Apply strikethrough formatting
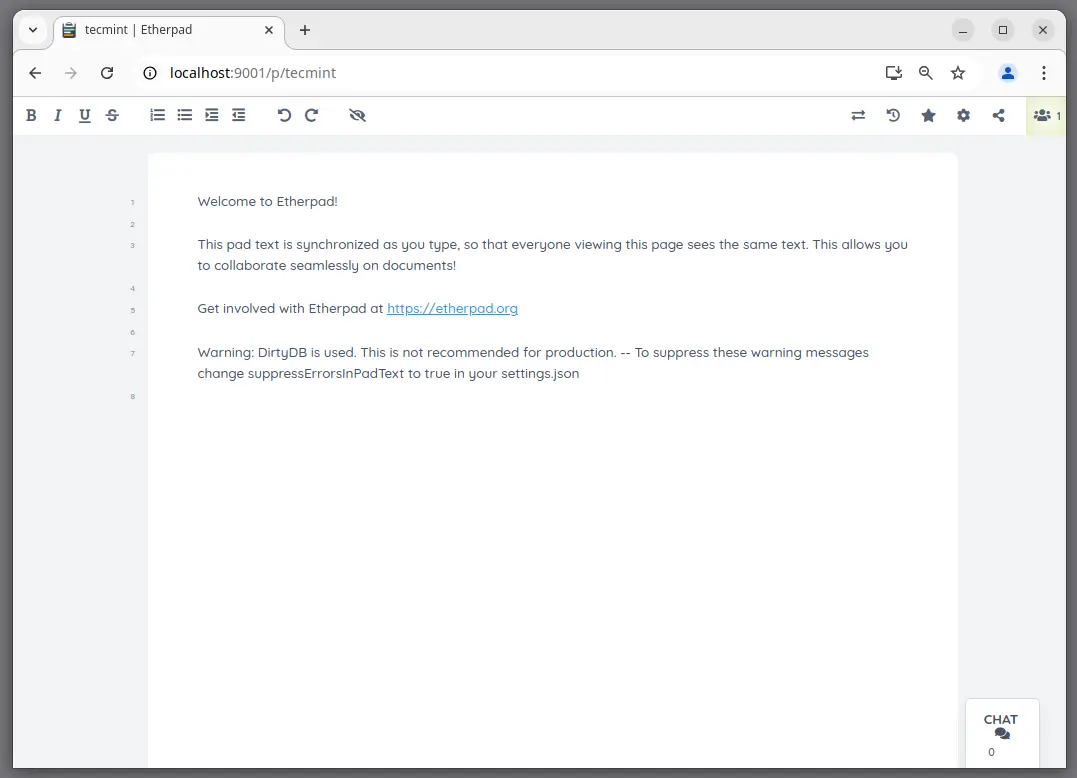This screenshot has height=778, width=1077. 112,116
